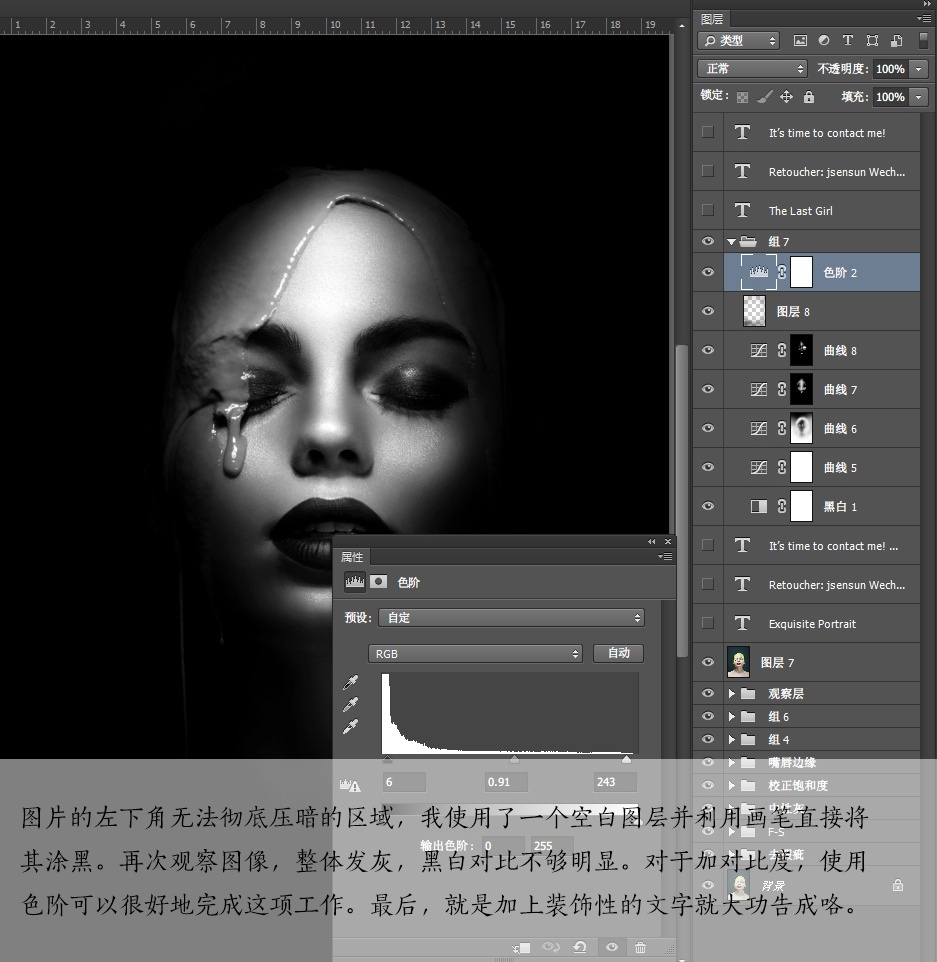Delete adjustment layer trash icon

tap(640, 948)
